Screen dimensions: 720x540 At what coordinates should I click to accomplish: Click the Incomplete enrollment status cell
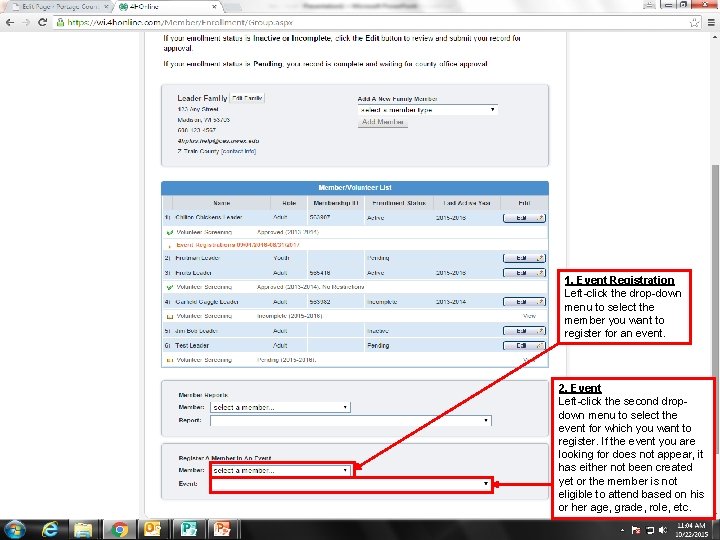point(382,302)
